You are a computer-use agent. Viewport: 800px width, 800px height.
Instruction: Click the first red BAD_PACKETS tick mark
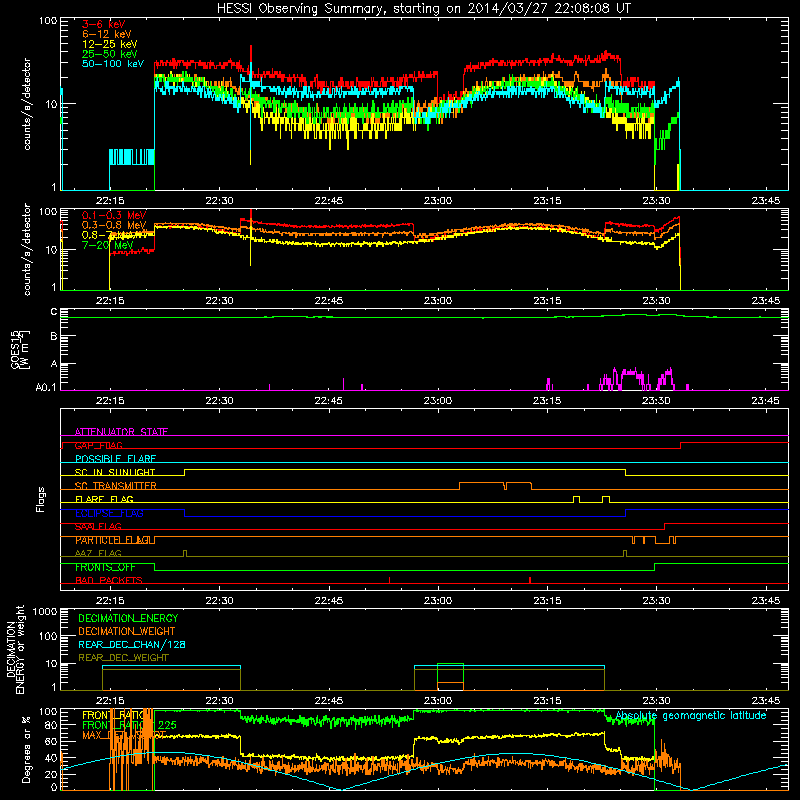tap(389, 580)
